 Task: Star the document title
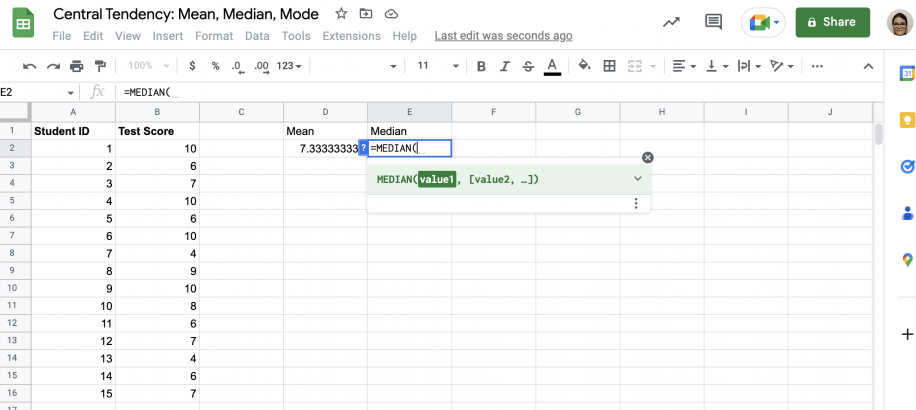[341, 14]
